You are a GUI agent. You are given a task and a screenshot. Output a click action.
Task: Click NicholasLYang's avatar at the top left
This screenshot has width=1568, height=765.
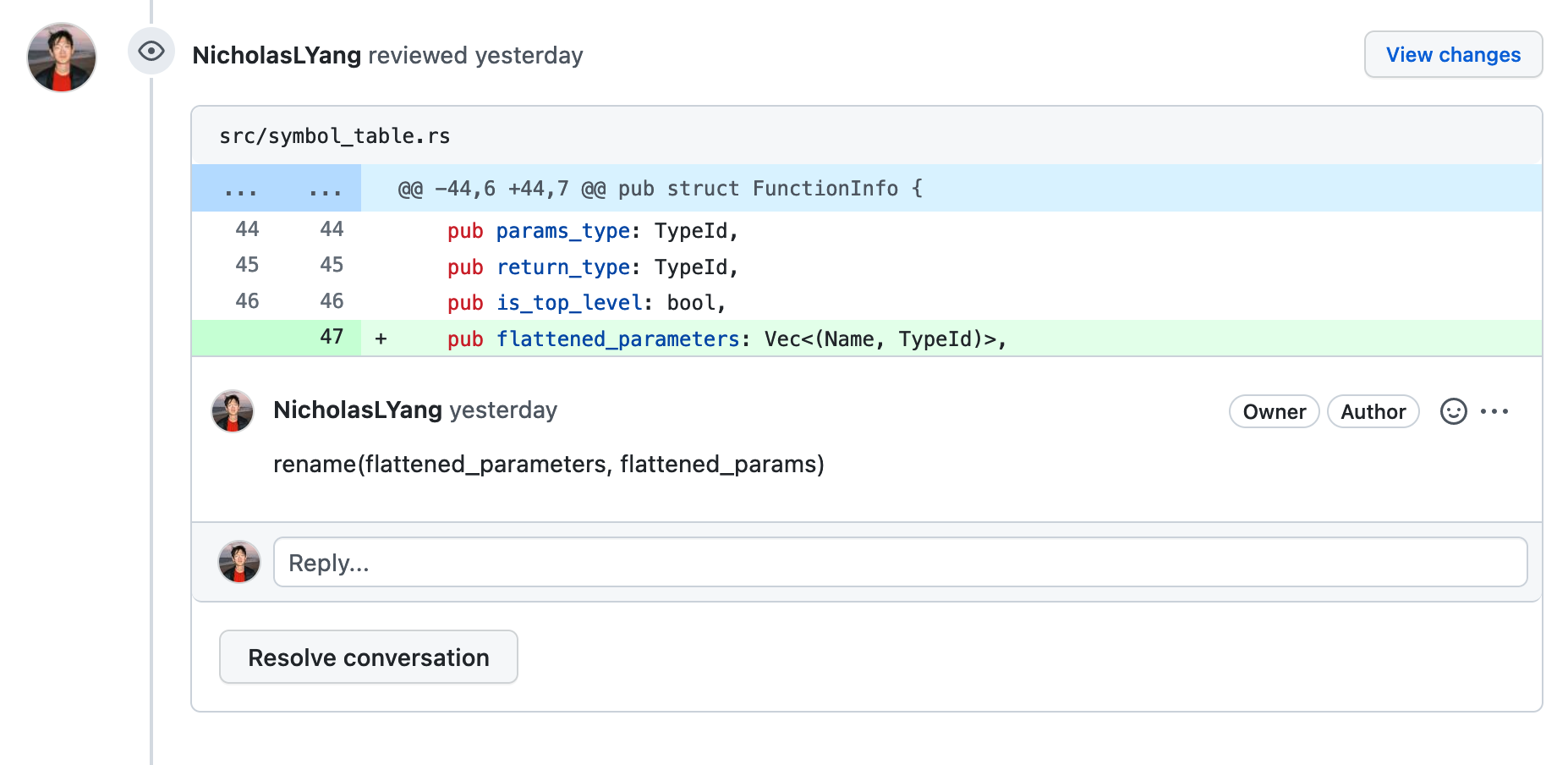point(61,57)
